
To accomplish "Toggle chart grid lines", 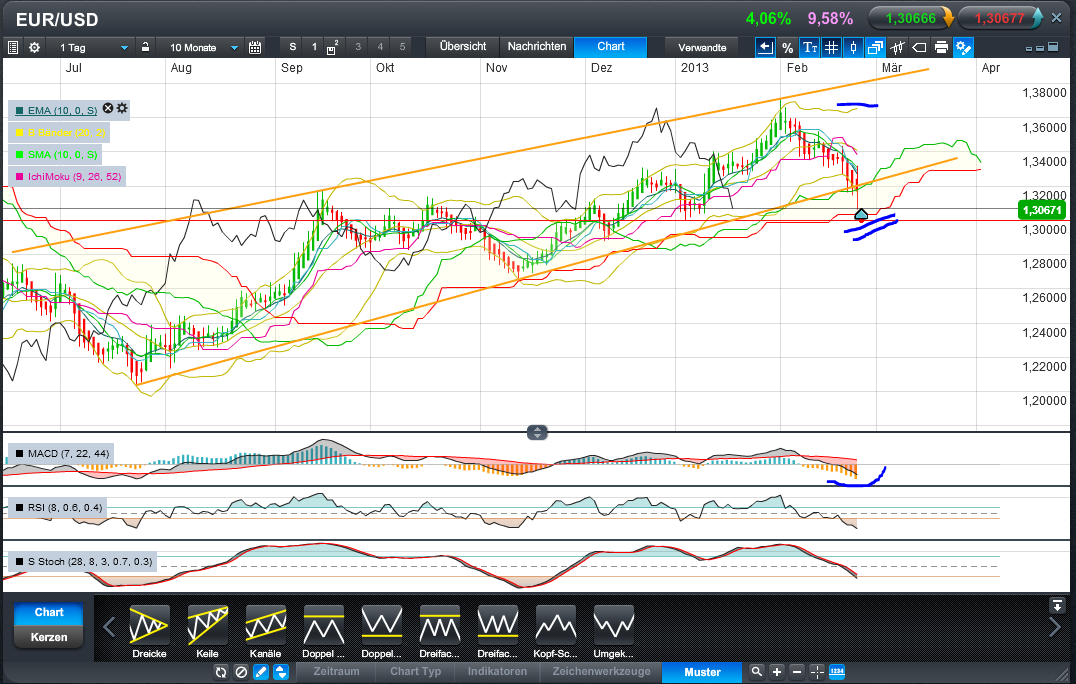I will pos(831,47).
